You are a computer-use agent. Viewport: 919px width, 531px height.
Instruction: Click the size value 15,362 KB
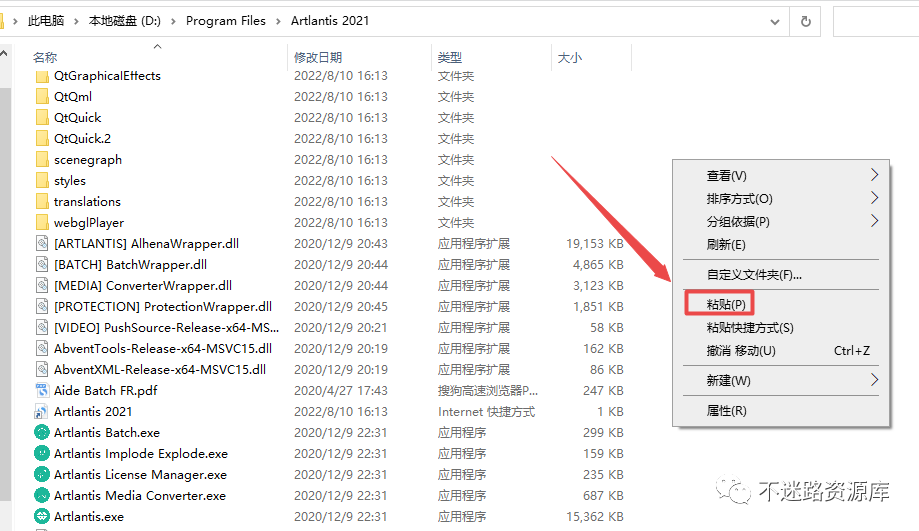coord(594,517)
